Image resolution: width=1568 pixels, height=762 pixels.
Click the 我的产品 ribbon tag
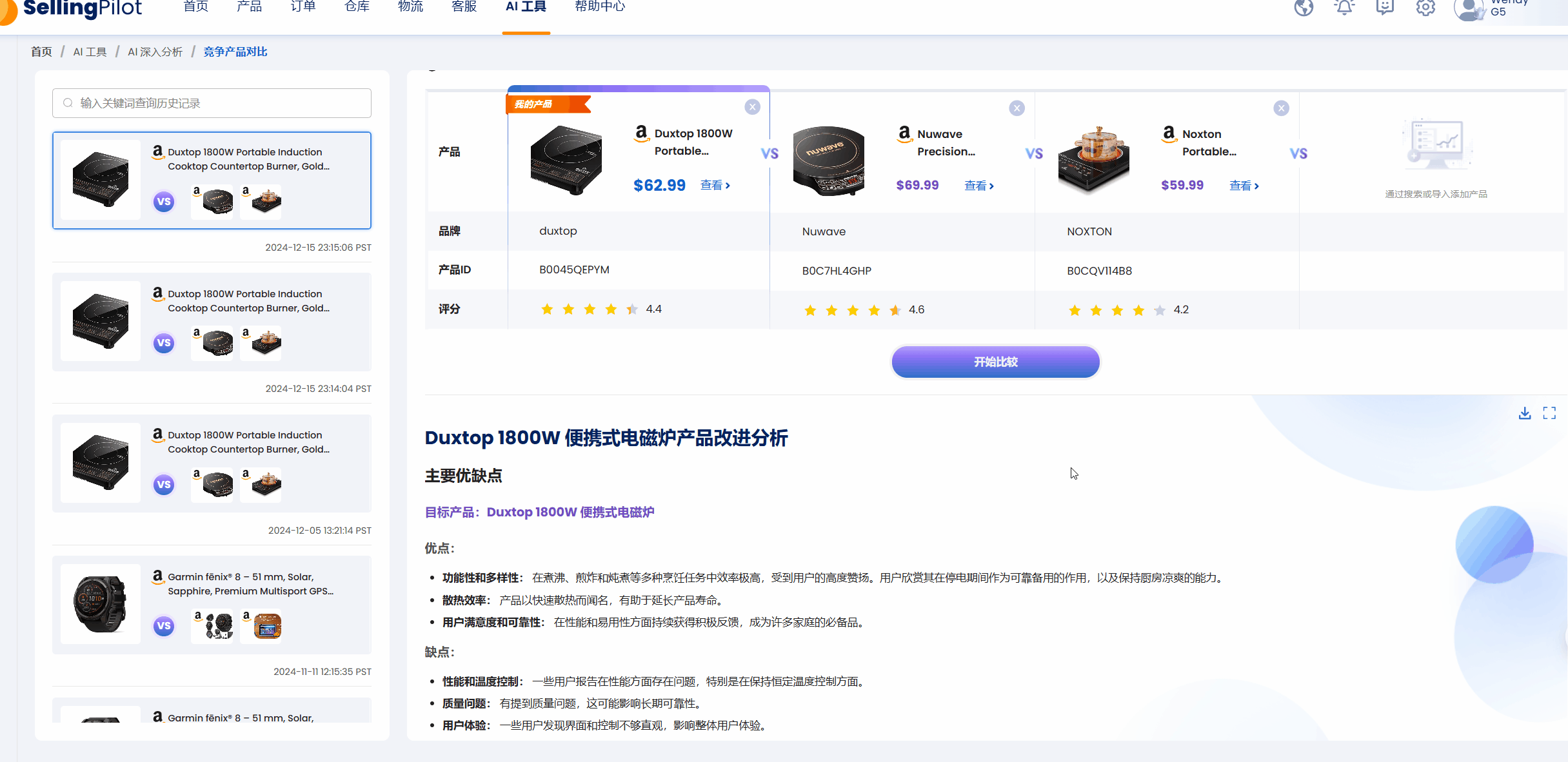[x=548, y=104]
